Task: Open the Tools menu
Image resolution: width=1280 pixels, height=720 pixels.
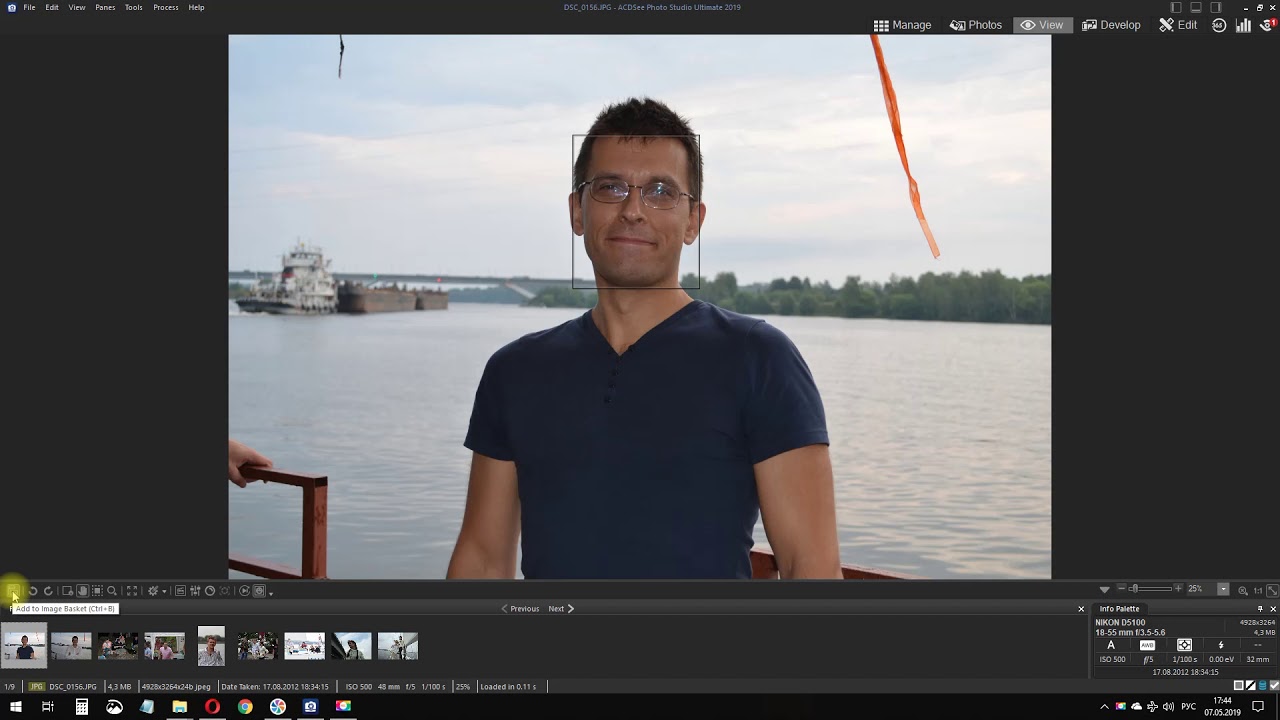Action: [134, 7]
